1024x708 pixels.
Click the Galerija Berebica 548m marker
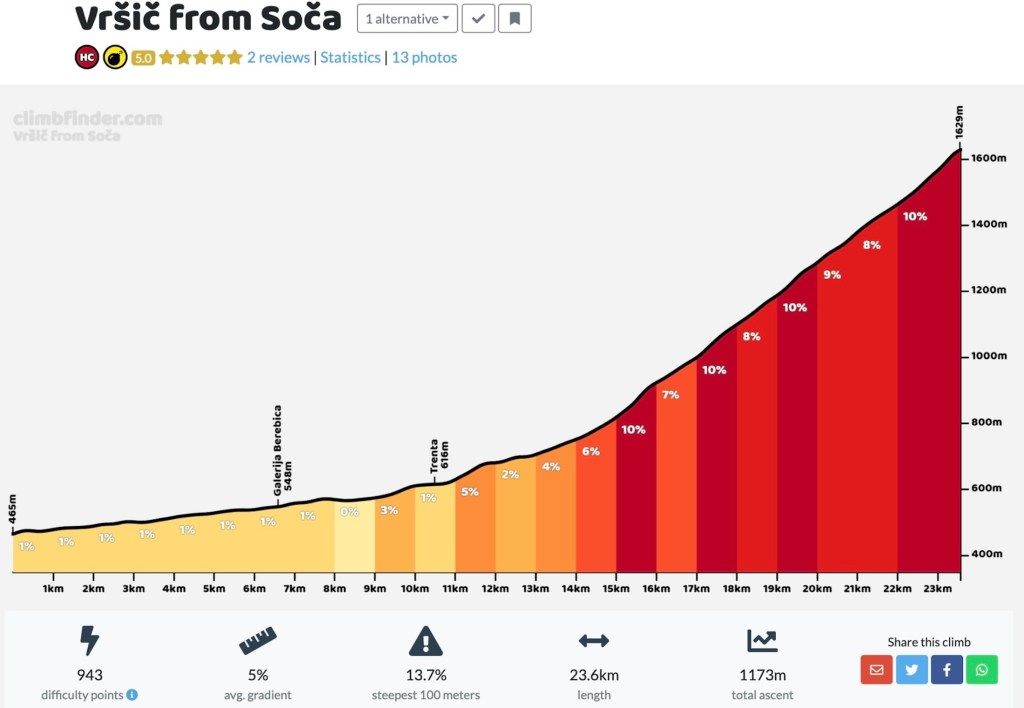283,450
